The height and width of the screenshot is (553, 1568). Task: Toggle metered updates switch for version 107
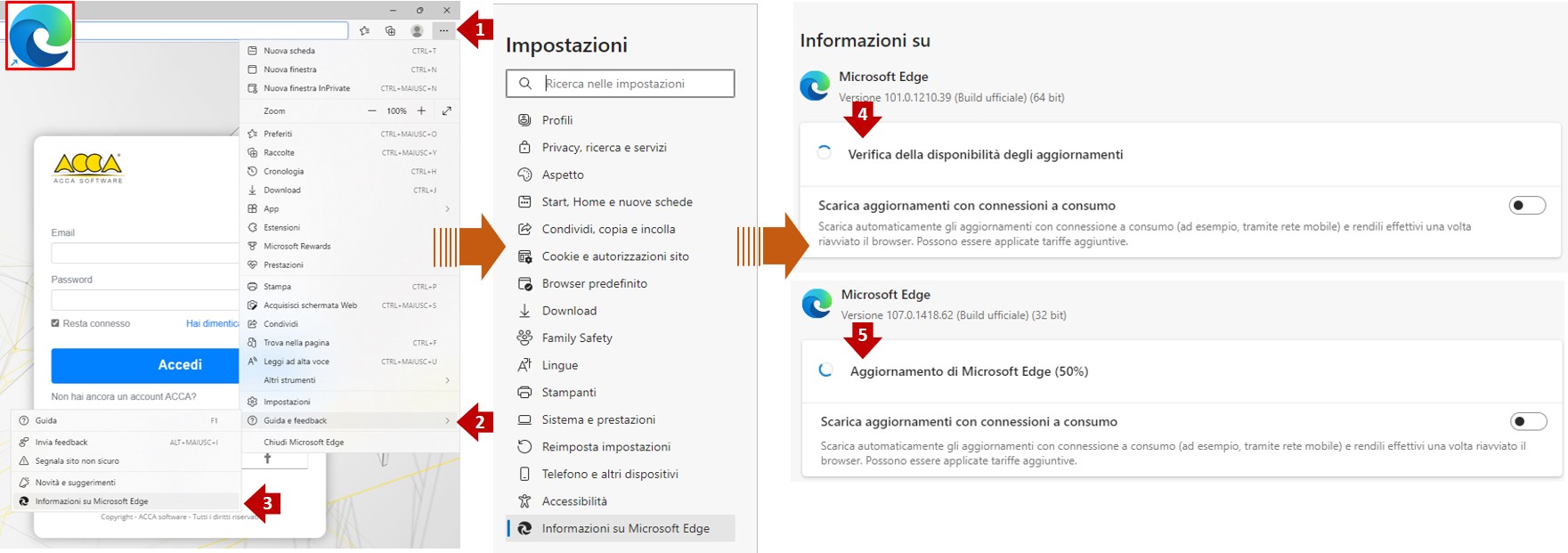click(x=1529, y=421)
